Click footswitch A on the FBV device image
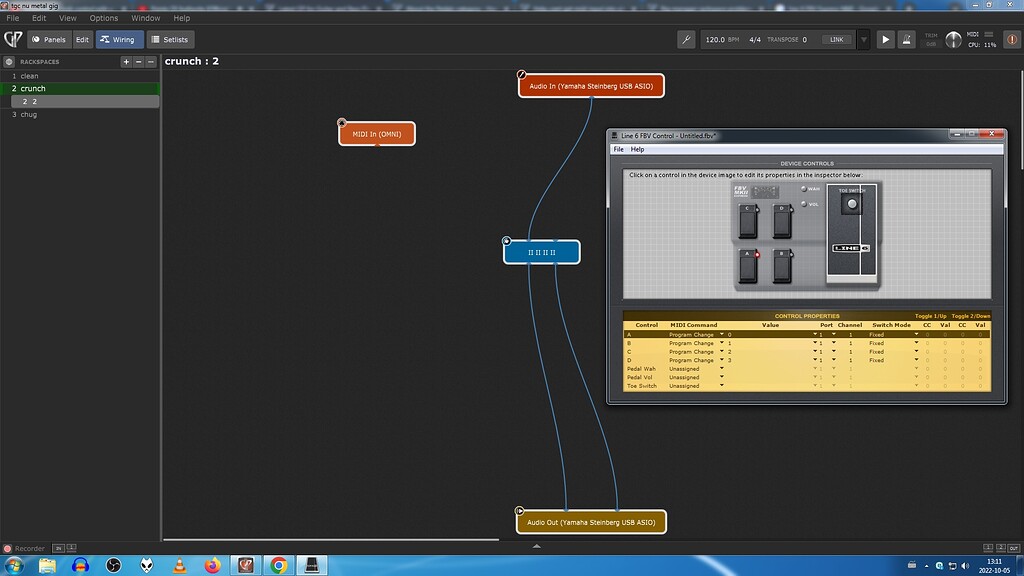This screenshot has width=1024, height=576. click(x=748, y=267)
